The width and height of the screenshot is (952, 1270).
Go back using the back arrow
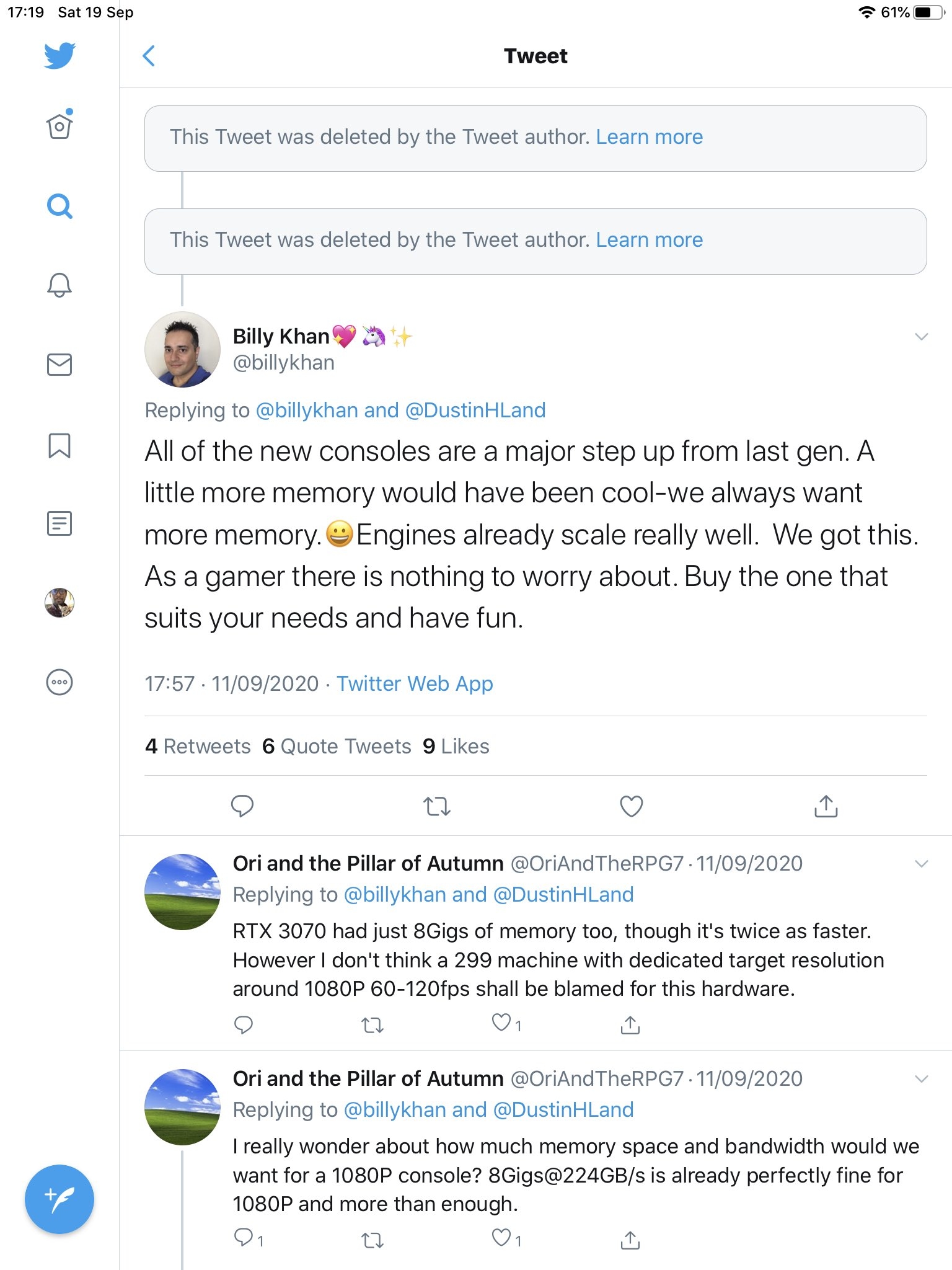coord(149,56)
